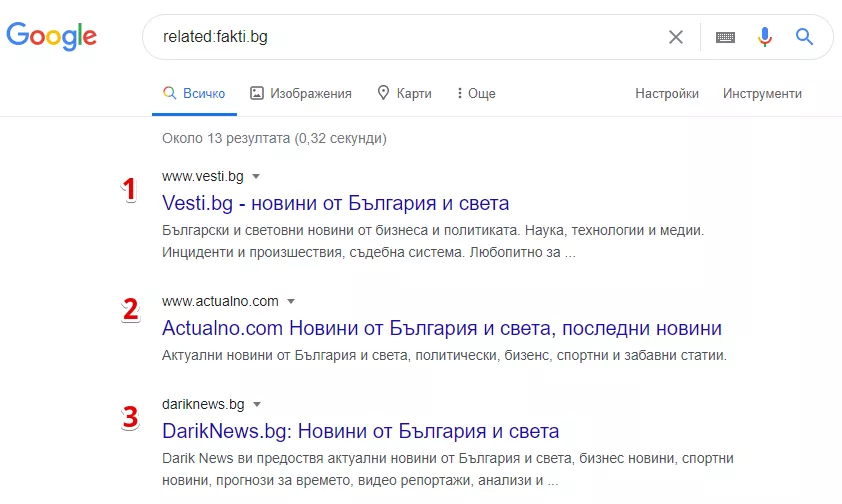The image size is (842, 504).
Task: Open the Actualno.com Новини от България result
Action: (442, 328)
